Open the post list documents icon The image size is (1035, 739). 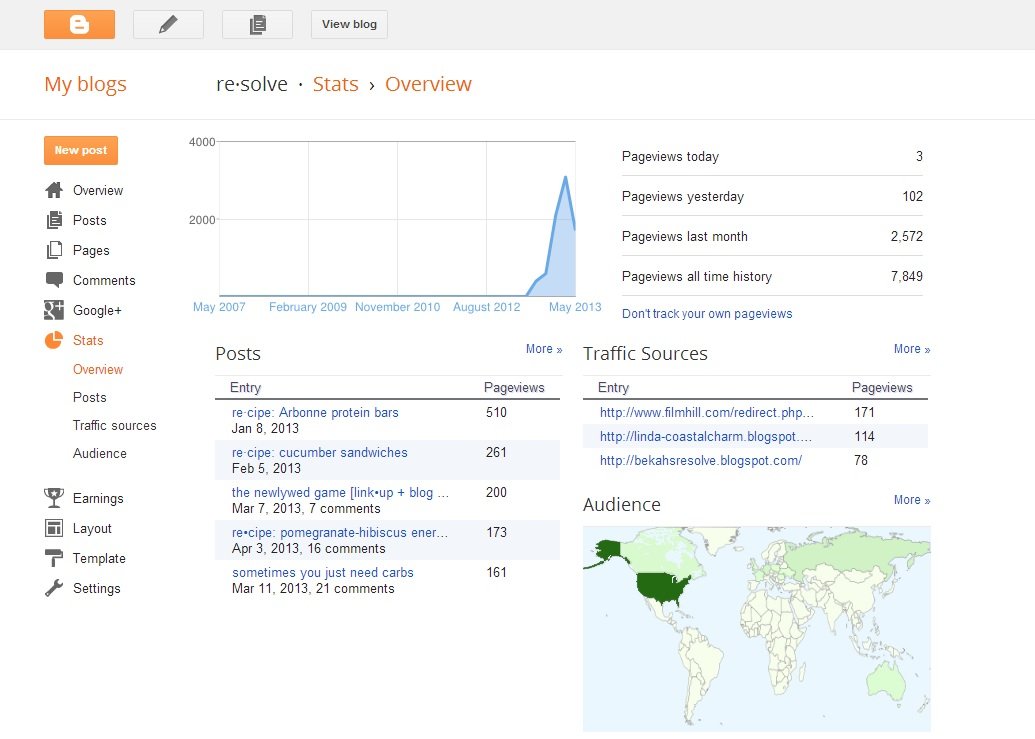pos(257,24)
